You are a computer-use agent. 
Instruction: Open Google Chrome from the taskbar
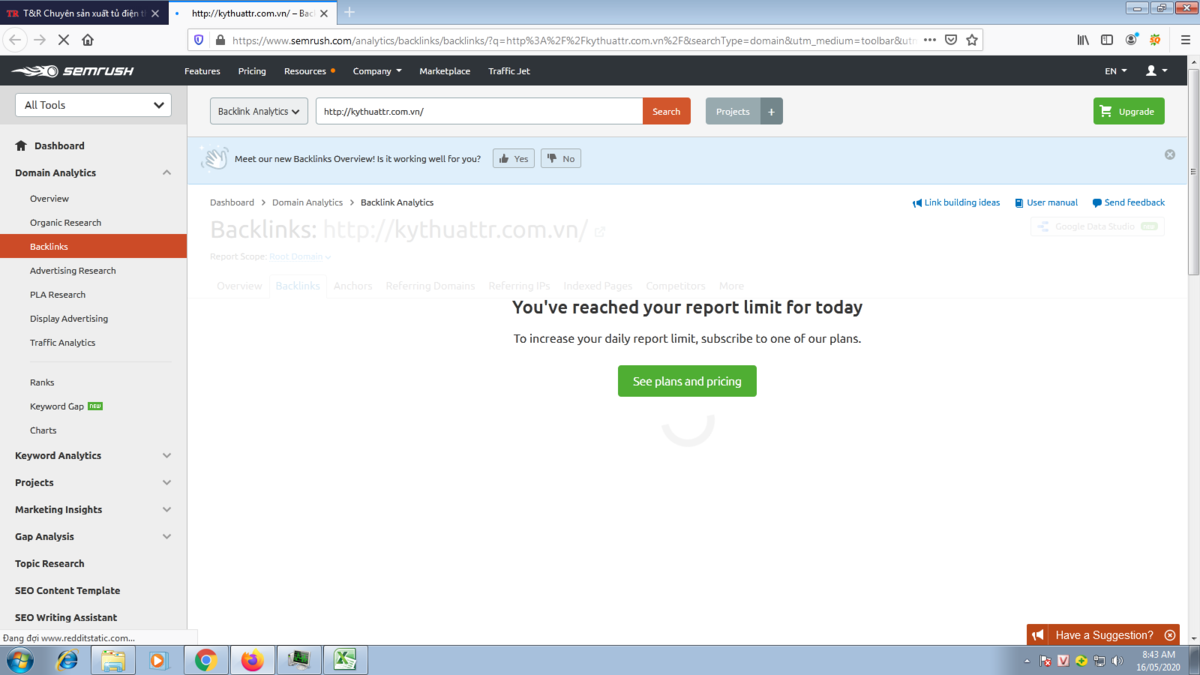coord(206,660)
